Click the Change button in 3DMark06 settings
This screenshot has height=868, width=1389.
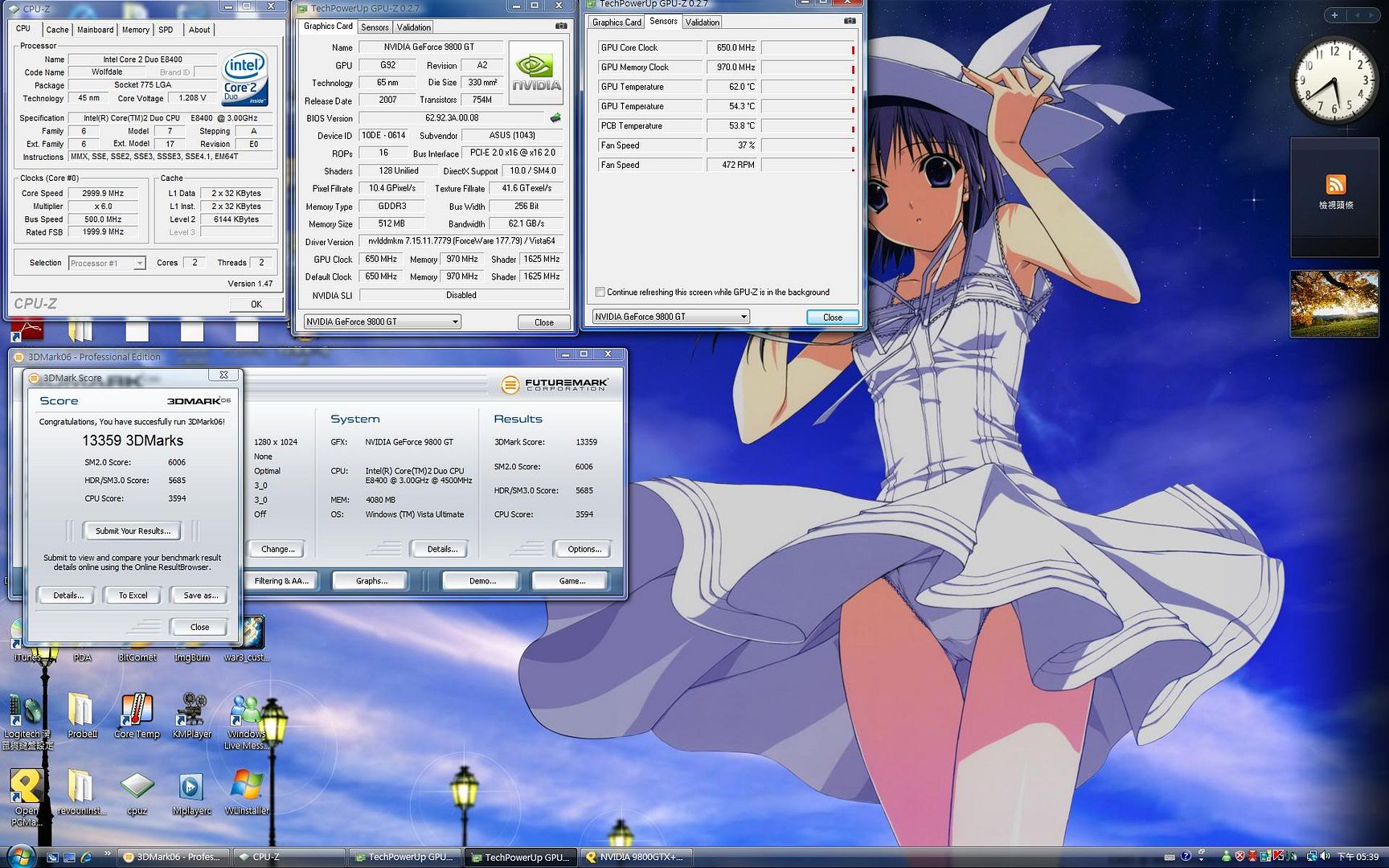(x=277, y=549)
